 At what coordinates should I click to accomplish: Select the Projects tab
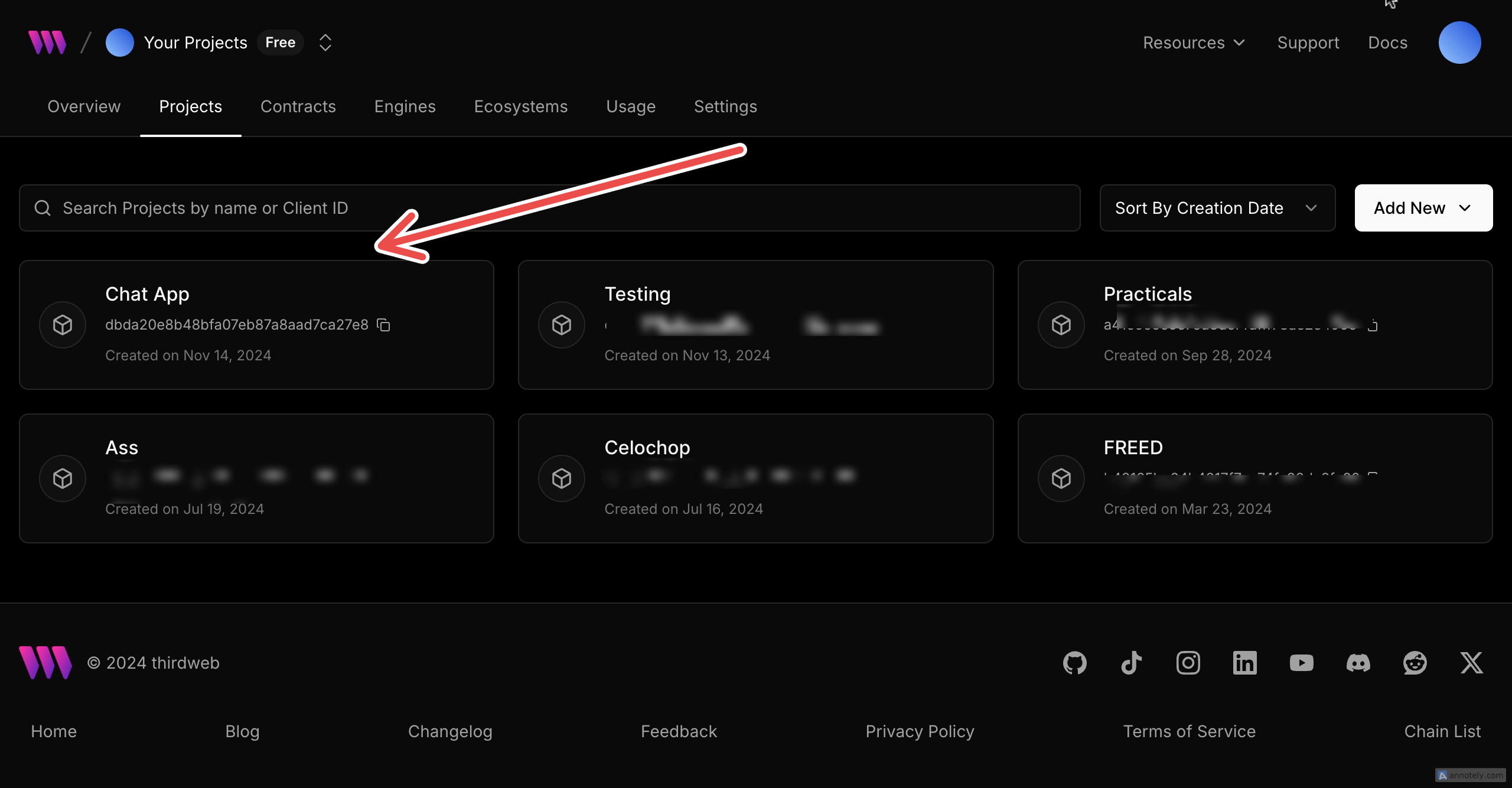[x=190, y=106]
